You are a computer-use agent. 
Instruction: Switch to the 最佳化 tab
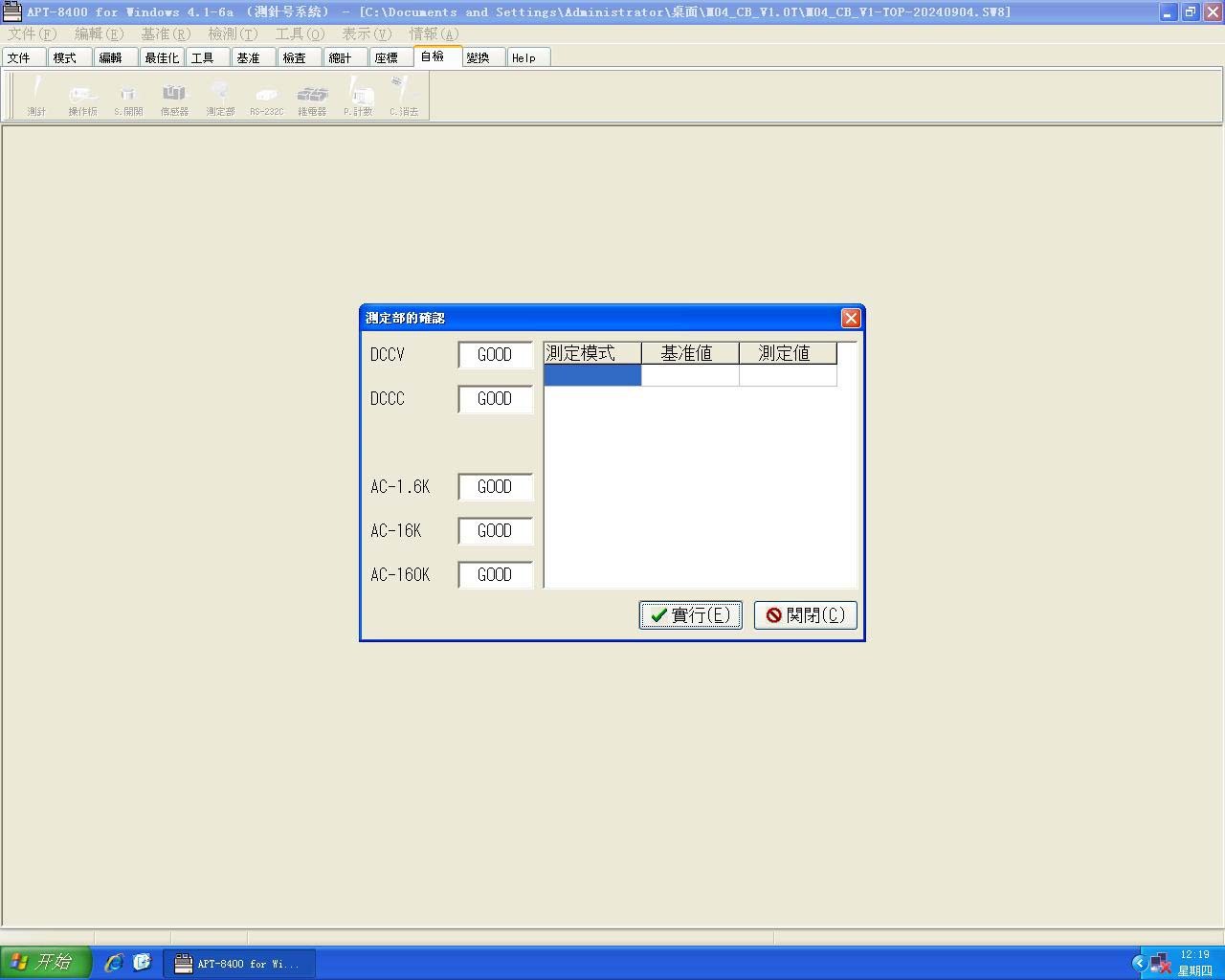pos(162,57)
